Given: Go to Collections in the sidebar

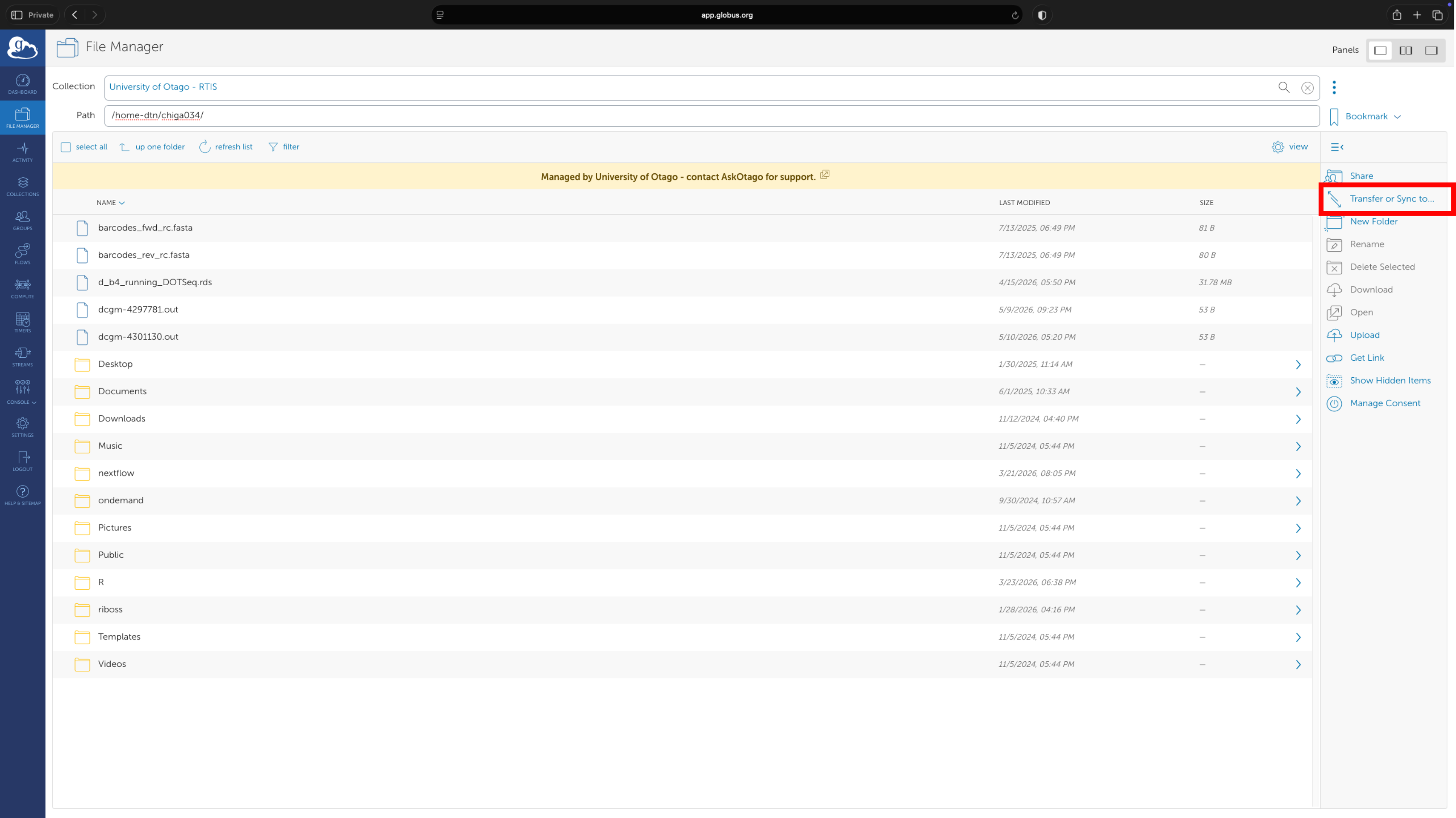Looking at the screenshot, I should click(x=23, y=187).
